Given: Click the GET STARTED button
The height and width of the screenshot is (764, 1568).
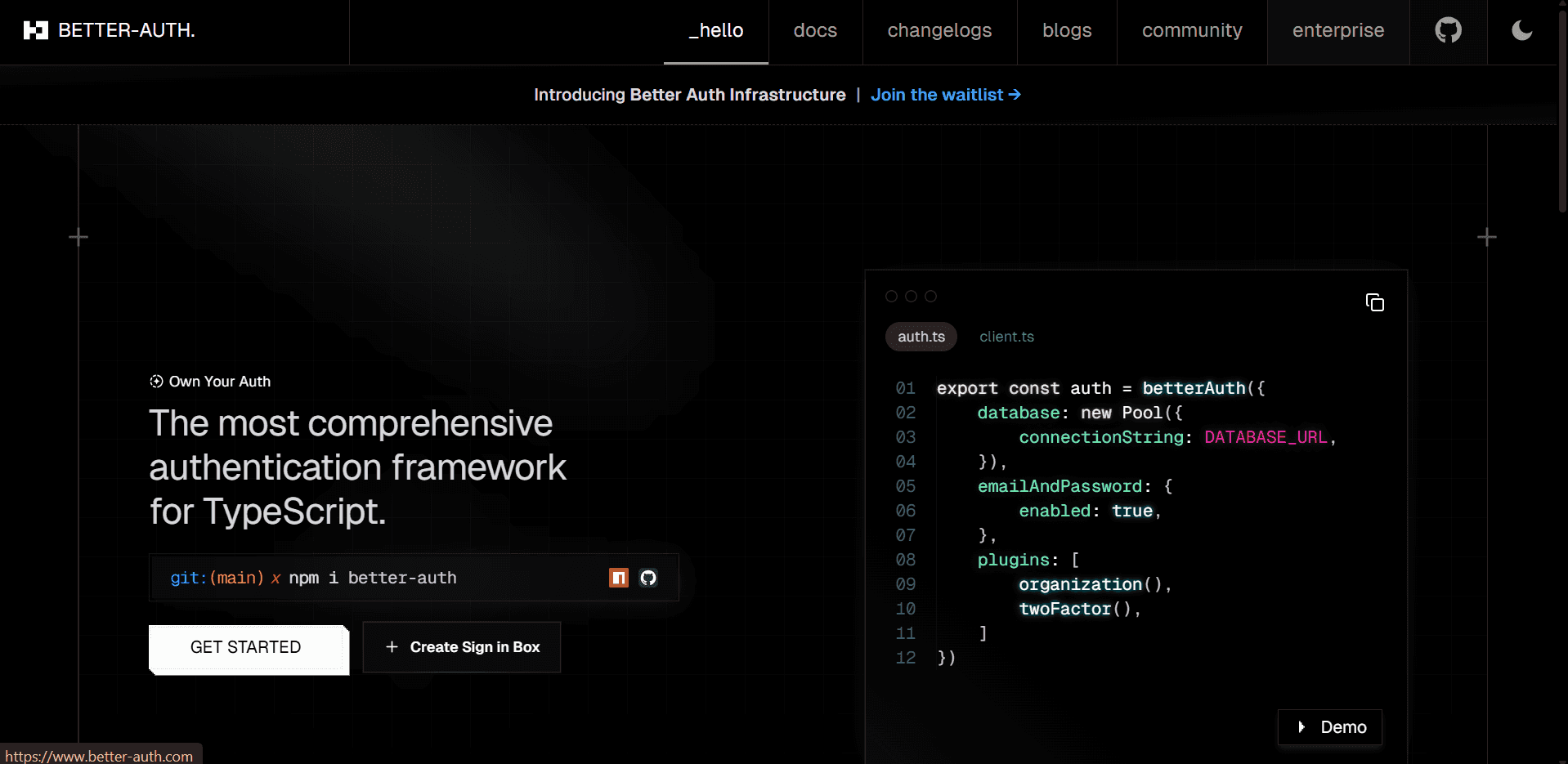Looking at the screenshot, I should pos(246,647).
